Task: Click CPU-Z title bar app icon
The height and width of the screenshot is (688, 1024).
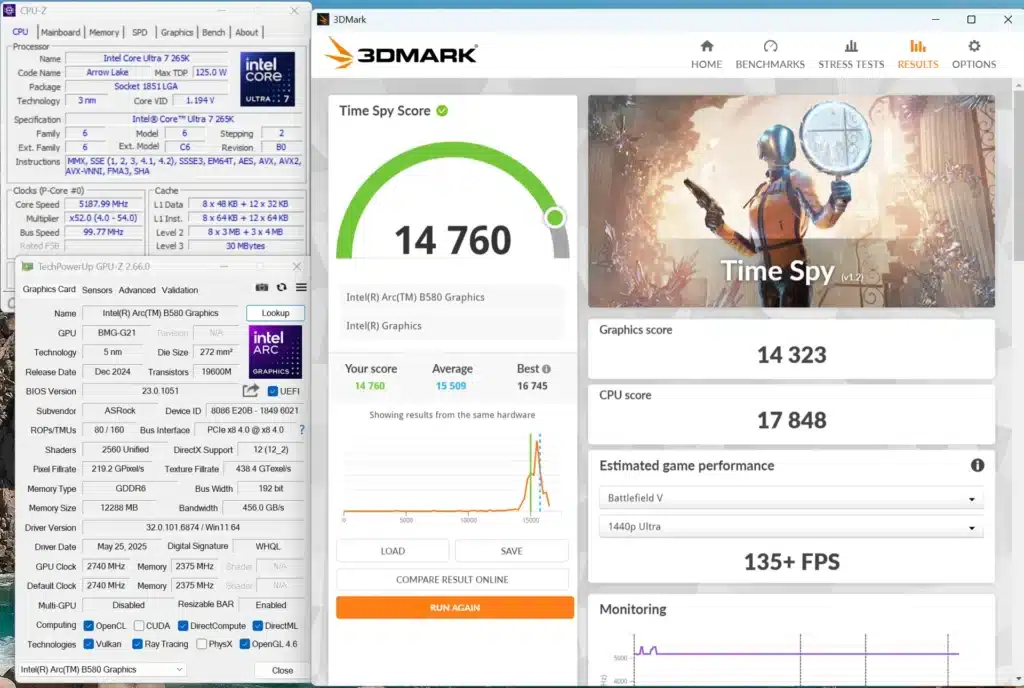Action: coord(9,10)
